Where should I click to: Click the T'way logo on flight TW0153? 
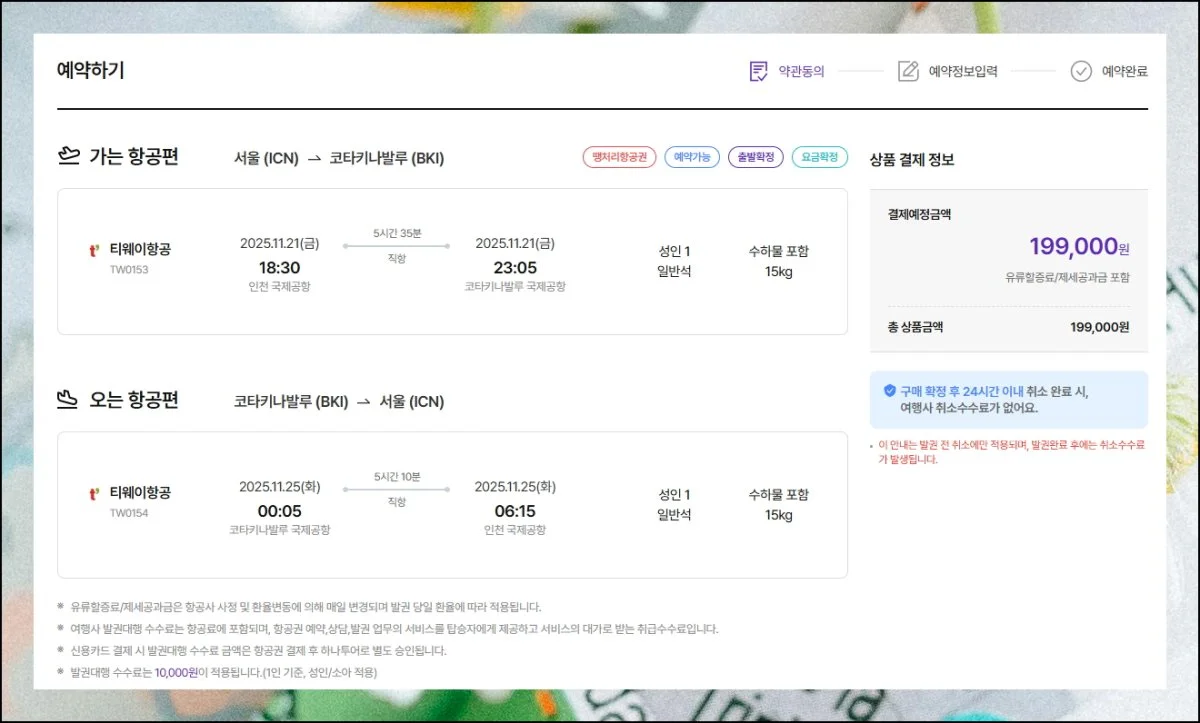[x=94, y=251]
